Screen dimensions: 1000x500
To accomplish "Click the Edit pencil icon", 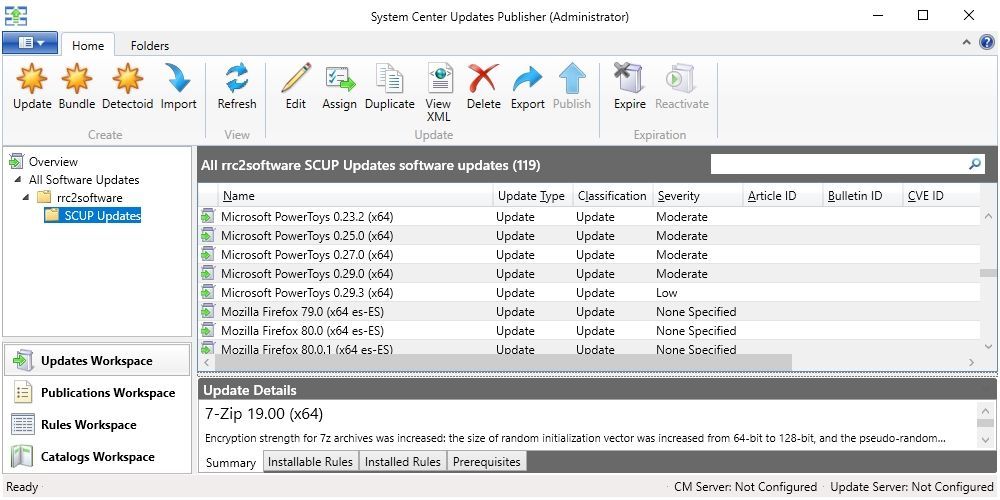I will [296, 78].
